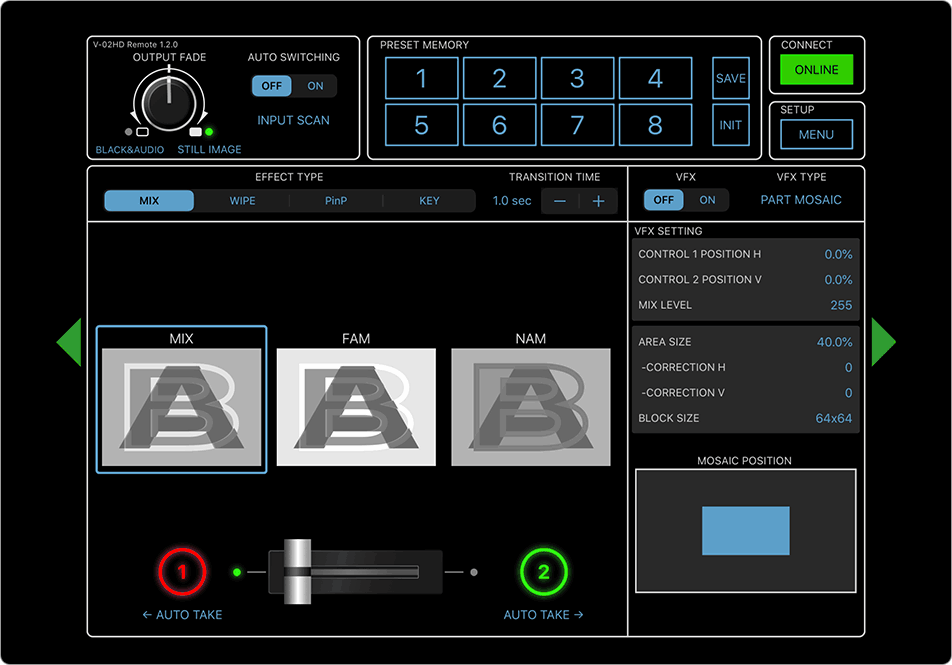
Task: Adjust the AREA SIZE 40.0% value
Action: click(x=745, y=341)
